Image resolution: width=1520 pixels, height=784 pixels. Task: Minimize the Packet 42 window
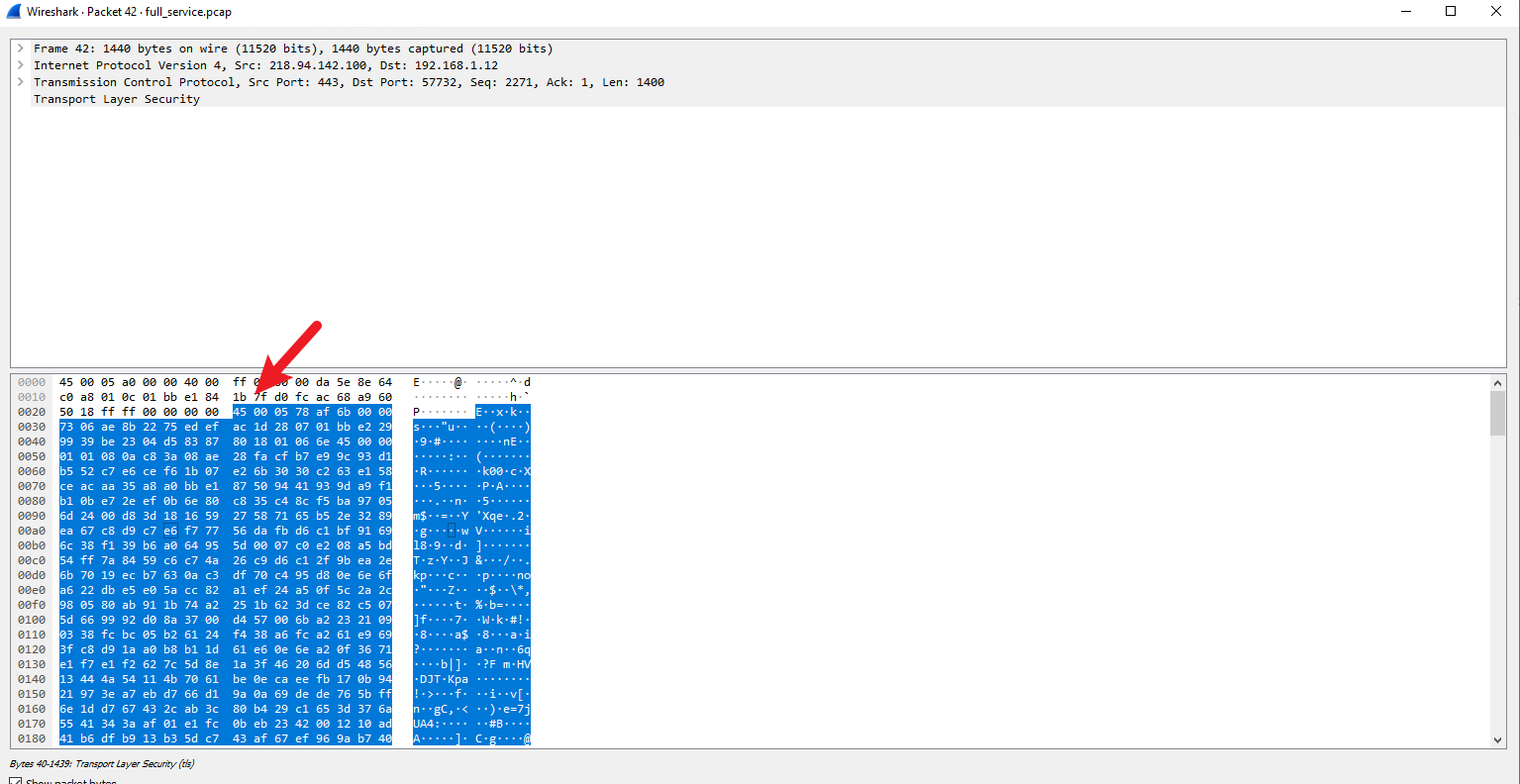1406,12
